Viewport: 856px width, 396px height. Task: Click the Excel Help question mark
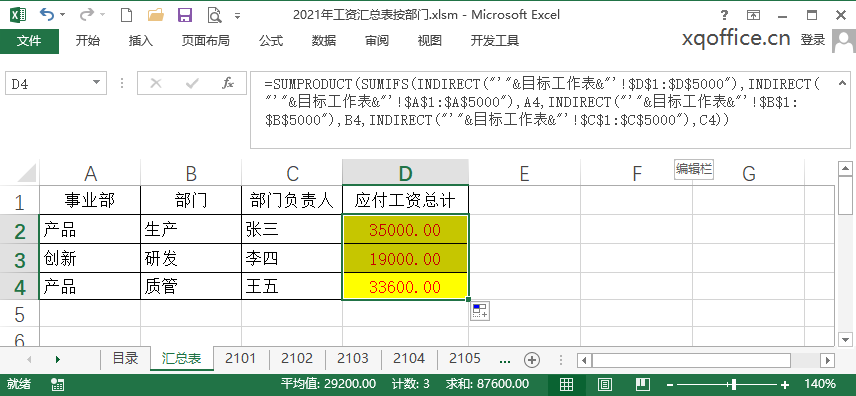[x=724, y=15]
